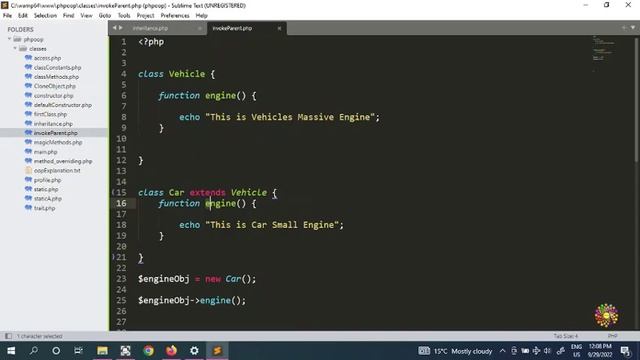Close the inheritance.php tab

click(x=200, y=28)
